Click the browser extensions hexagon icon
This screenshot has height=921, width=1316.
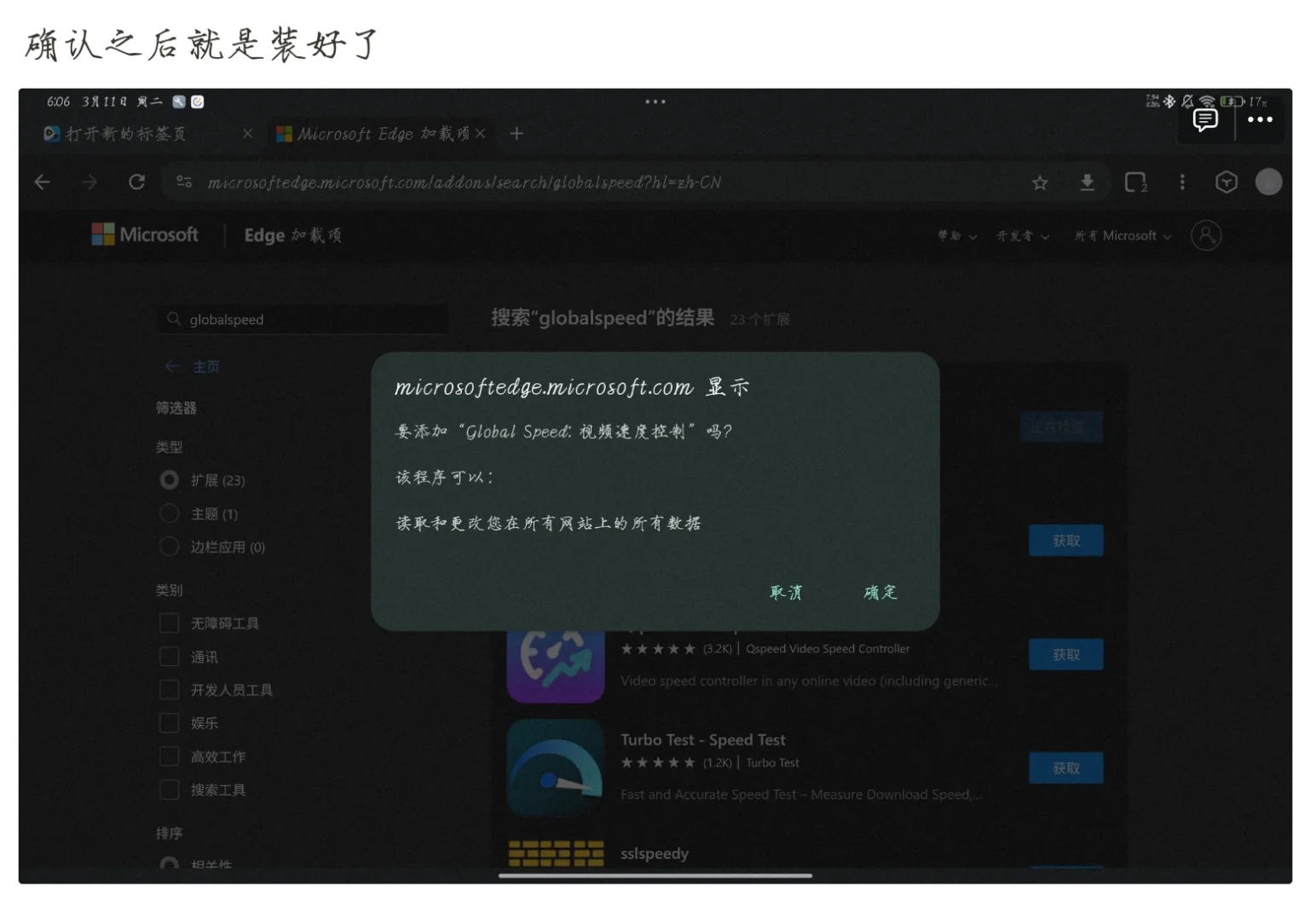[x=1227, y=182]
